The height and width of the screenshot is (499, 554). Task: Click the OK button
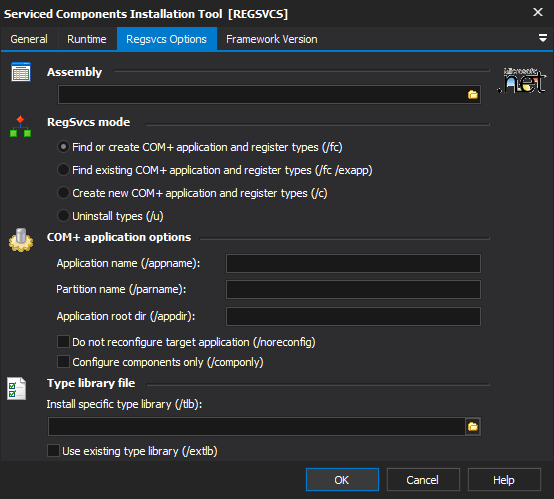pyautogui.click(x=342, y=480)
